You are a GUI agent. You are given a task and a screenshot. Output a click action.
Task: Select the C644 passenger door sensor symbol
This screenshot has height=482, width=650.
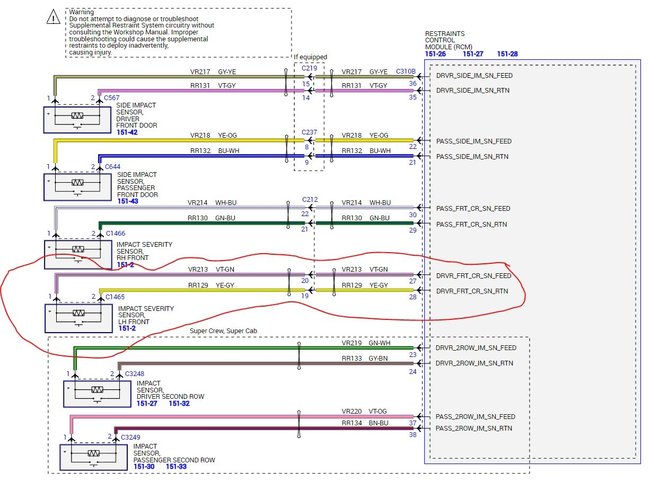click(x=78, y=187)
